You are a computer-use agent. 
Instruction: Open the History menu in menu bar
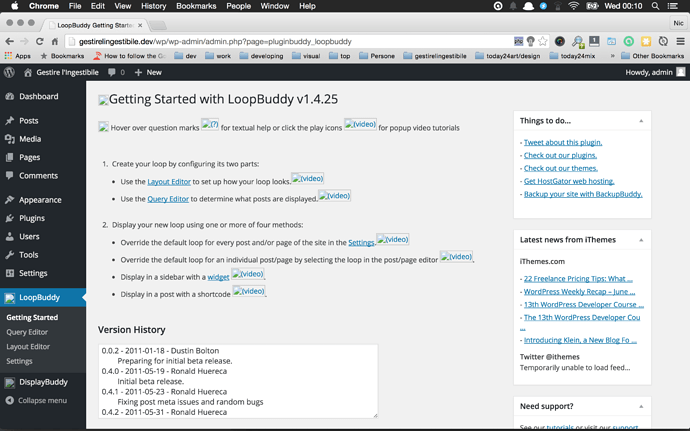[154, 6]
